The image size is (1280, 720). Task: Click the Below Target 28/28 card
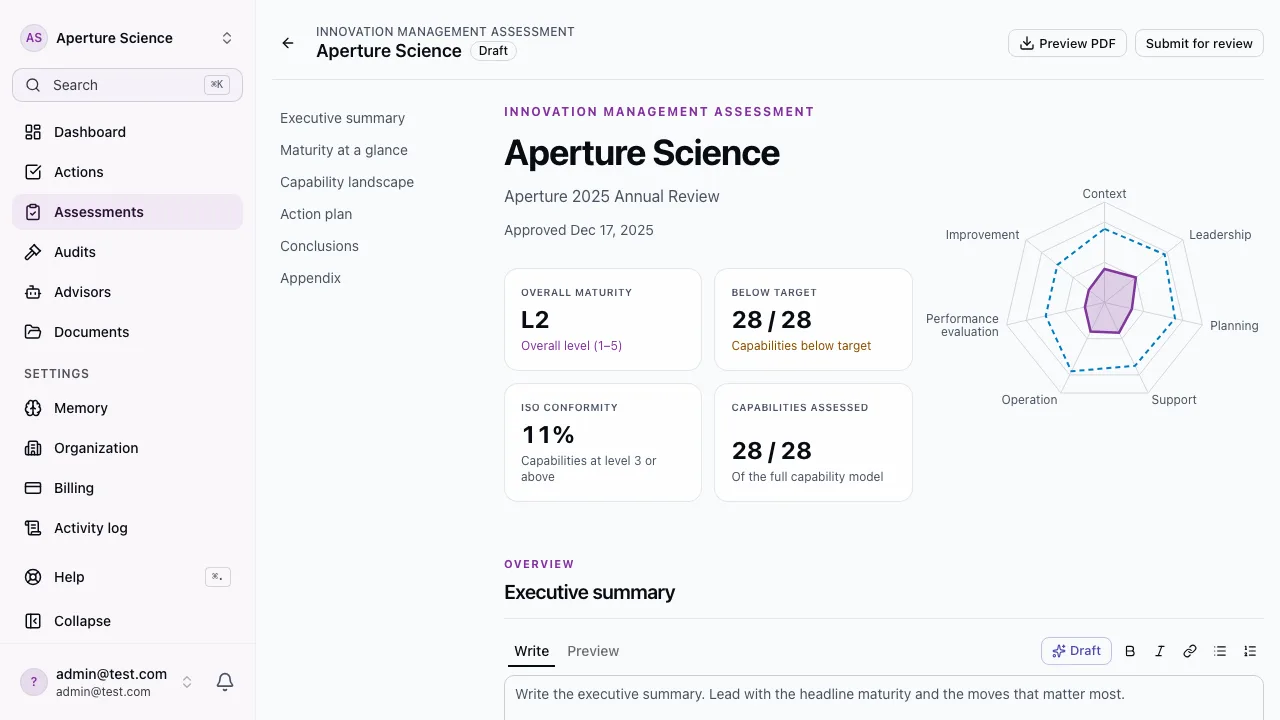[813, 320]
